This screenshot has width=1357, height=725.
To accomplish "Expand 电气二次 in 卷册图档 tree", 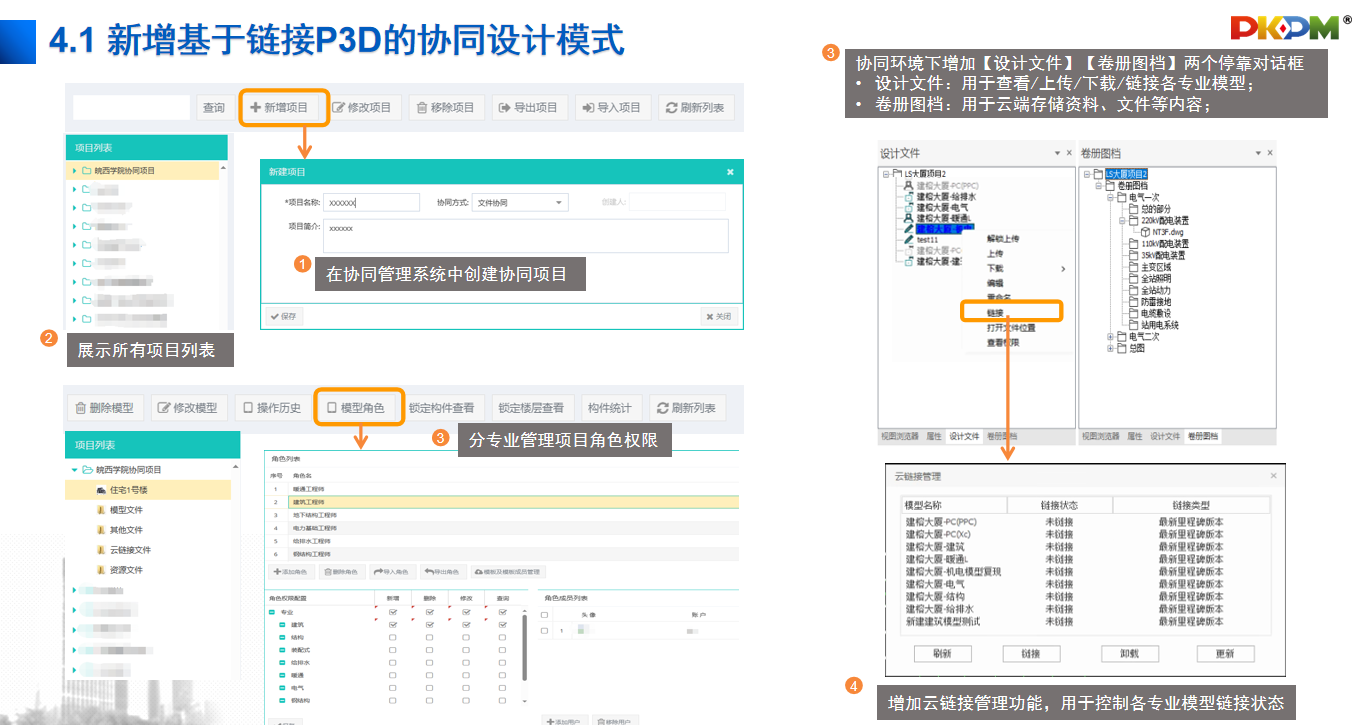I will pyautogui.click(x=1111, y=337).
